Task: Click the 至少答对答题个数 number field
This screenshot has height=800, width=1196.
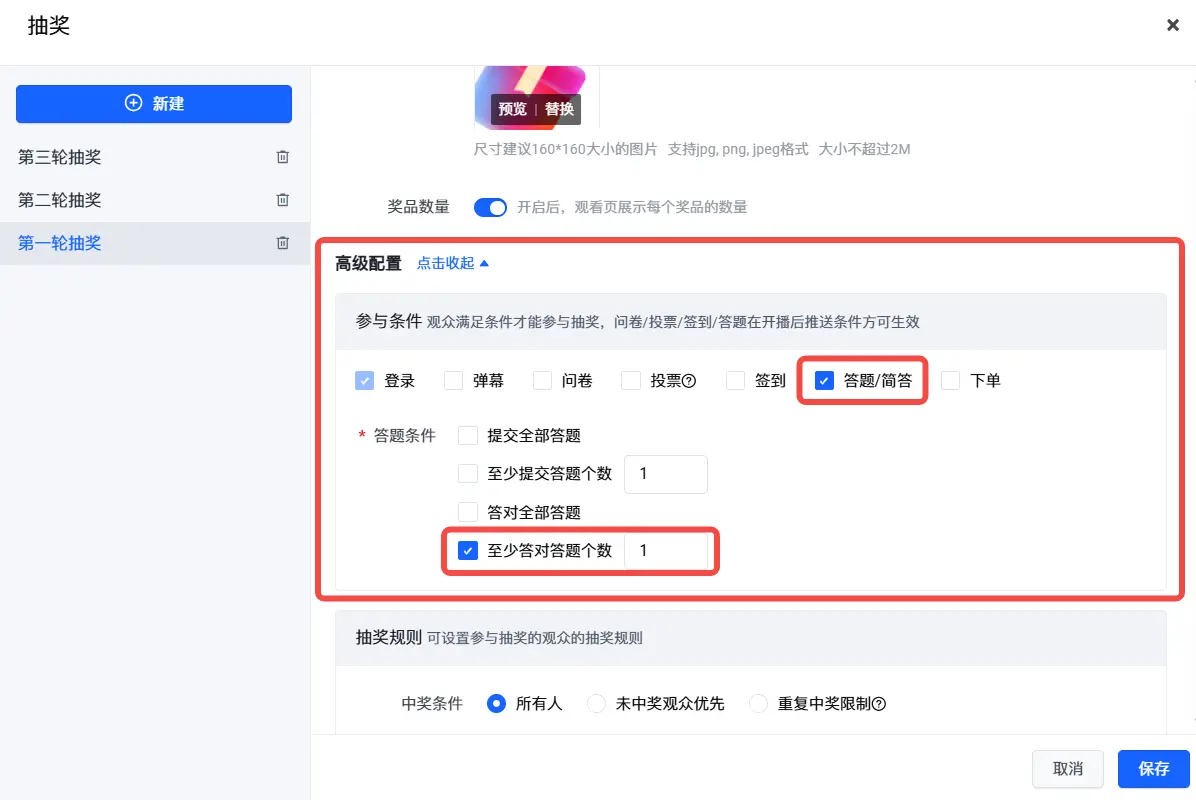Action: (x=666, y=551)
